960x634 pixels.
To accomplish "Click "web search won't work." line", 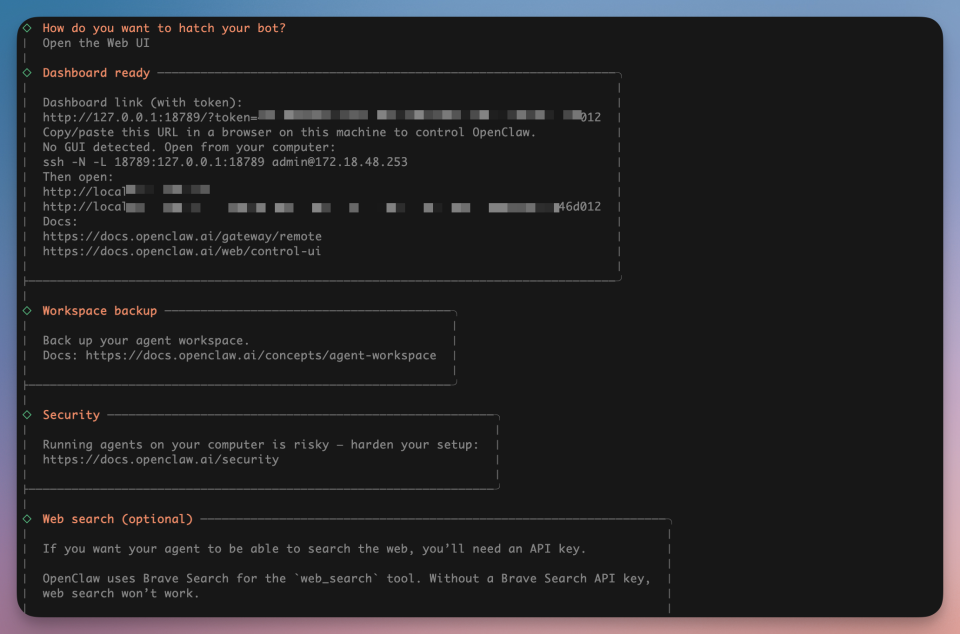I will coord(121,593).
